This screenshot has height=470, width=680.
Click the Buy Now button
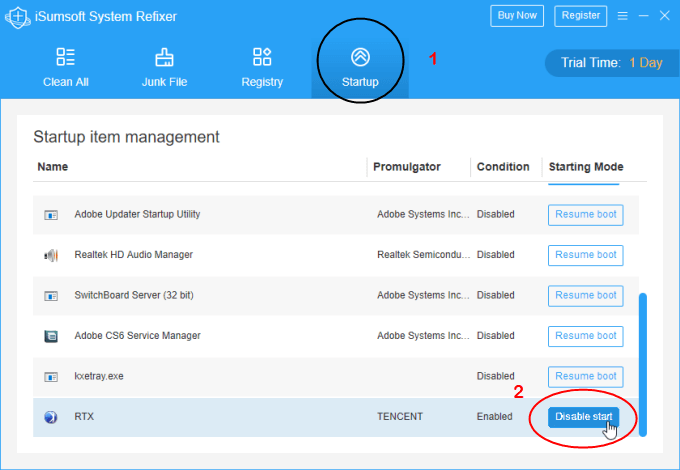pos(517,16)
